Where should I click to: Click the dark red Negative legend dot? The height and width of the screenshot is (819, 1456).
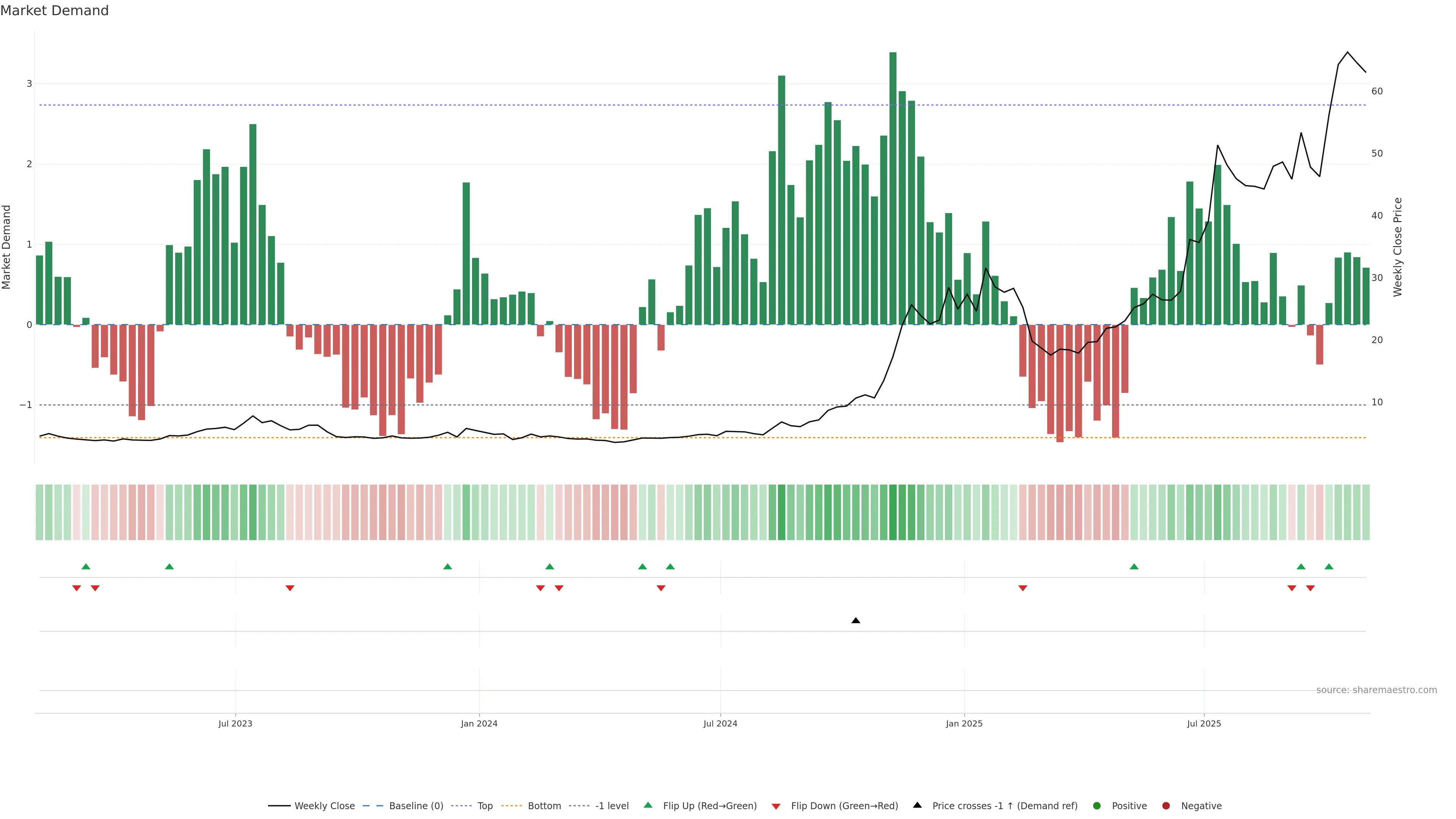(1166, 805)
